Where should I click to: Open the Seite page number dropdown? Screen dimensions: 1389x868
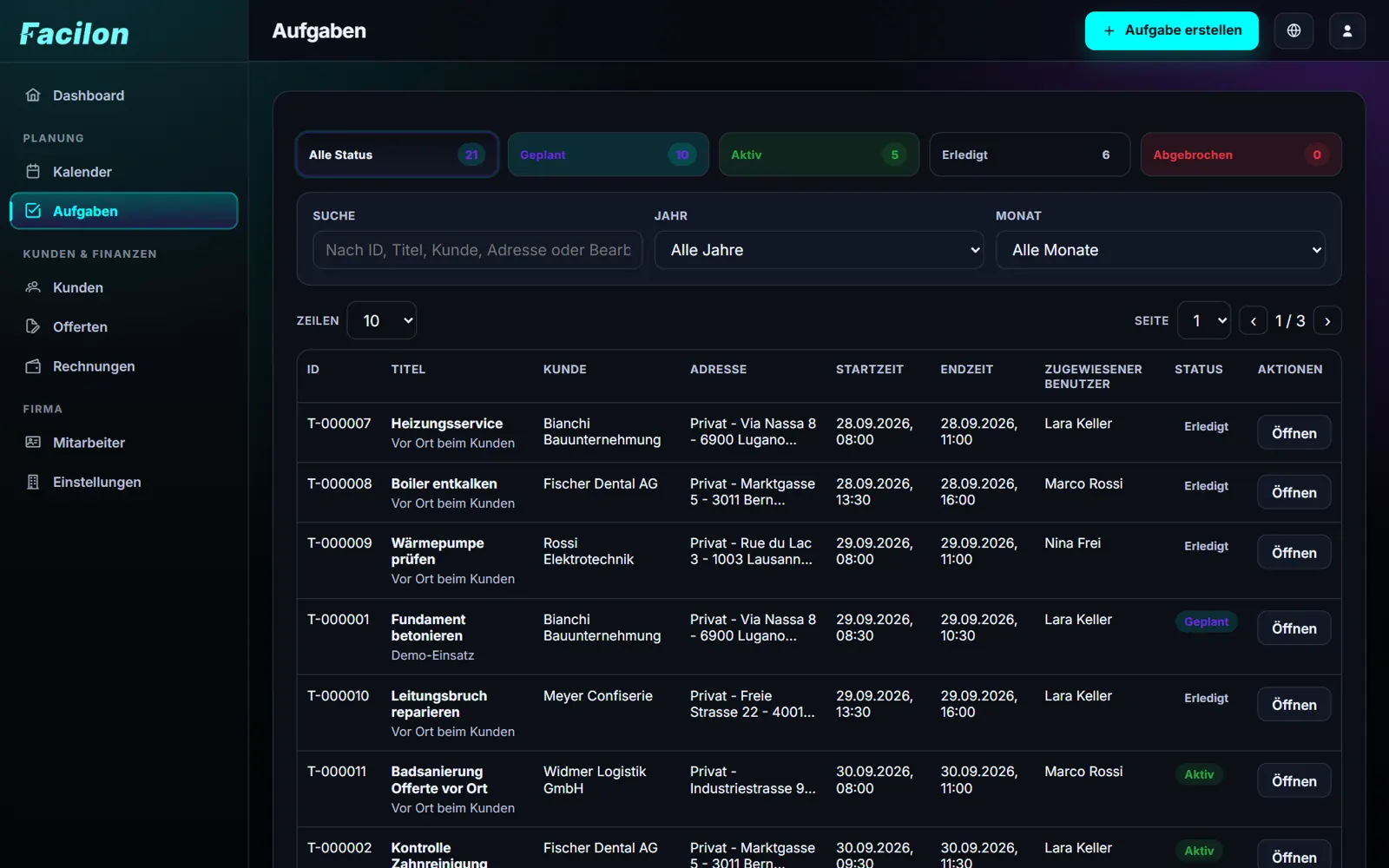tap(1204, 320)
